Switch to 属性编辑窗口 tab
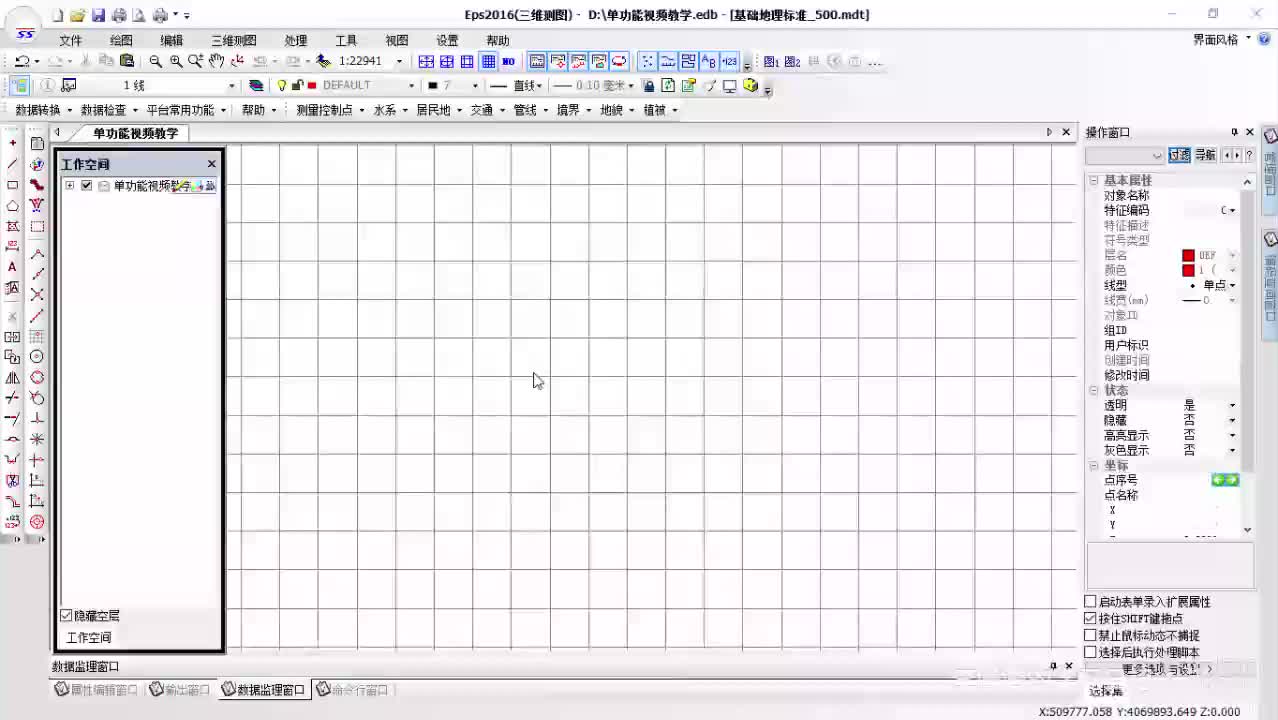The height and width of the screenshot is (720, 1278). tap(97, 690)
